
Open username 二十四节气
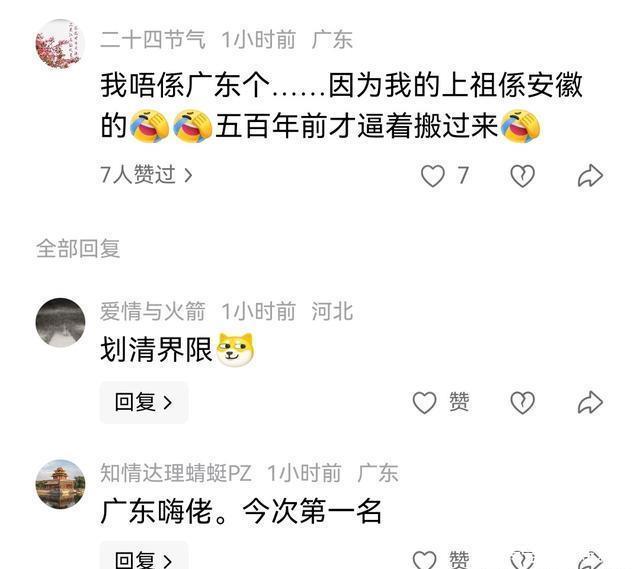pos(153,40)
